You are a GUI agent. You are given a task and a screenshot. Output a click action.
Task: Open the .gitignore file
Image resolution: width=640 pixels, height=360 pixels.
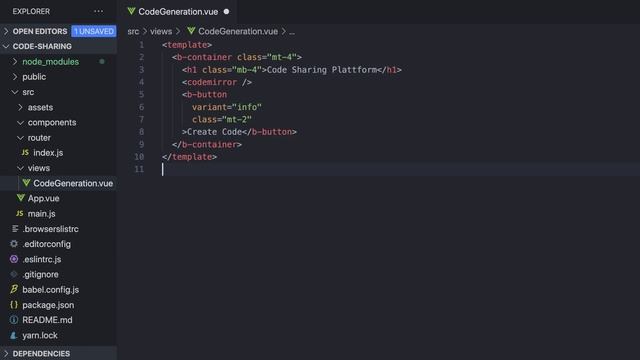[x=40, y=274]
